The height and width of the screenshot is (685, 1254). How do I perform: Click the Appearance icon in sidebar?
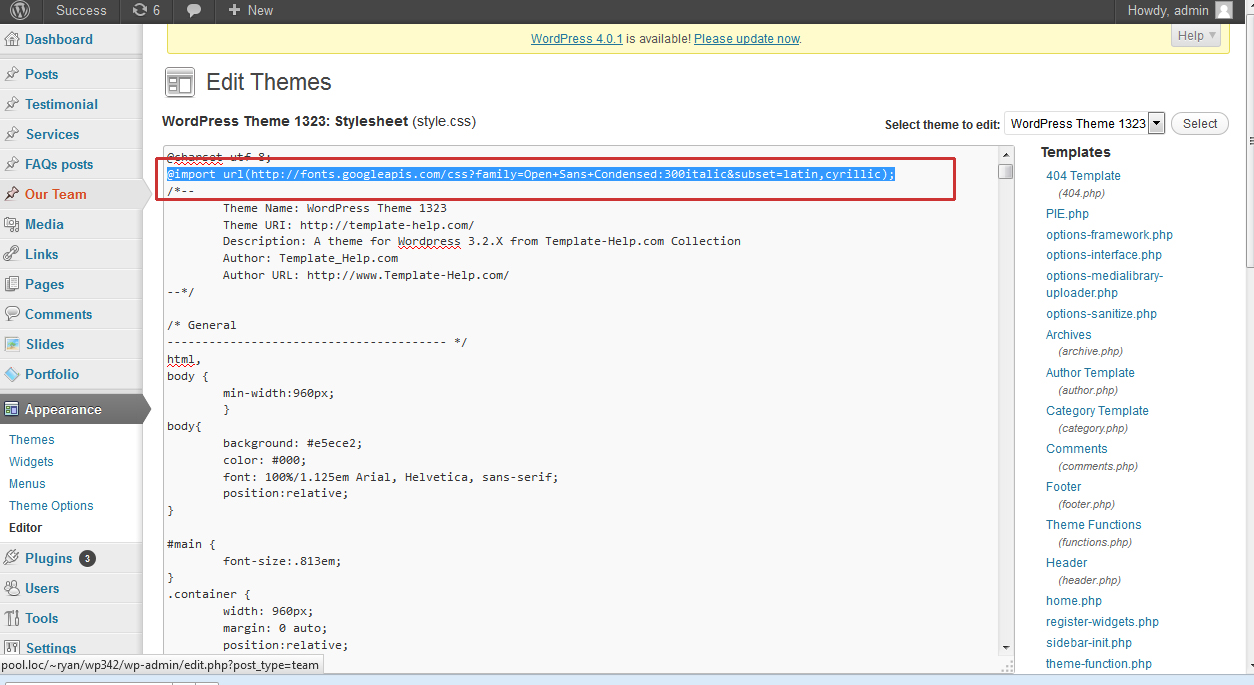(x=12, y=409)
